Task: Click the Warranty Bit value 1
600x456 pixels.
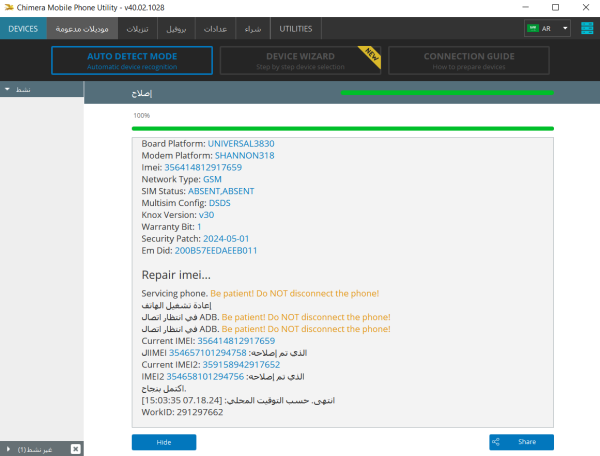Action: click(x=199, y=227)
